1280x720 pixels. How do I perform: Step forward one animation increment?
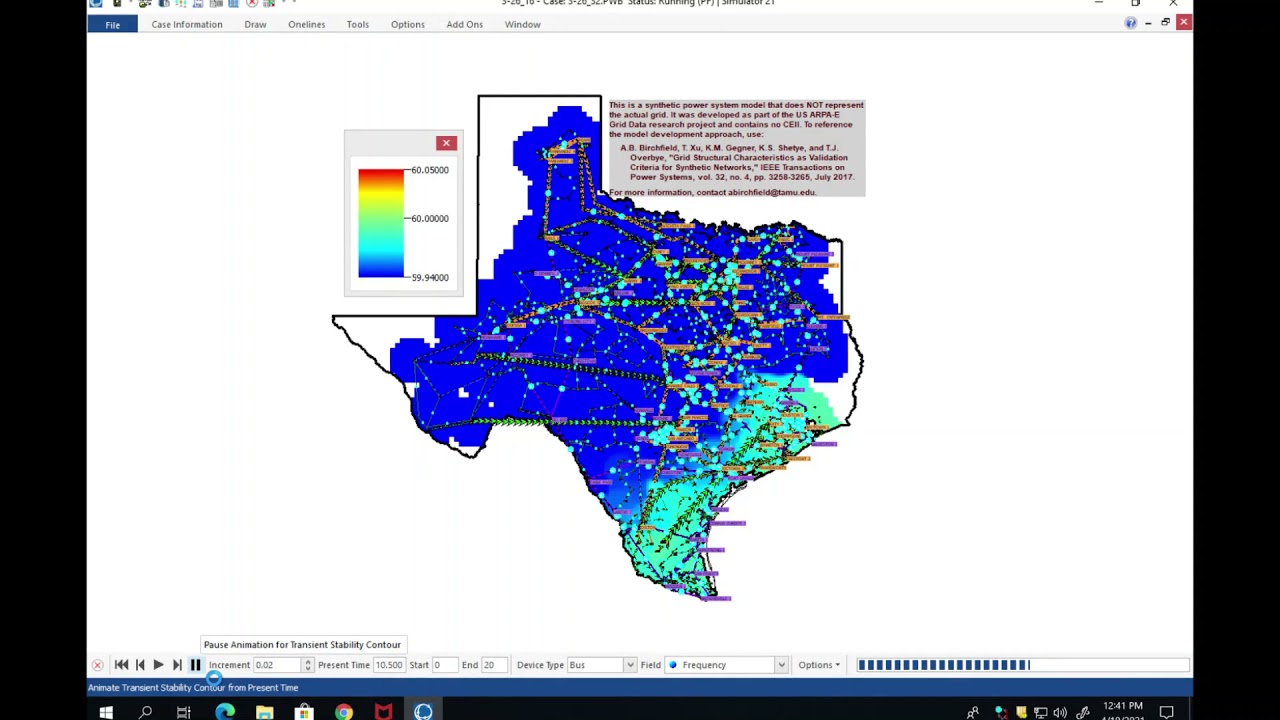pos(177,665)
